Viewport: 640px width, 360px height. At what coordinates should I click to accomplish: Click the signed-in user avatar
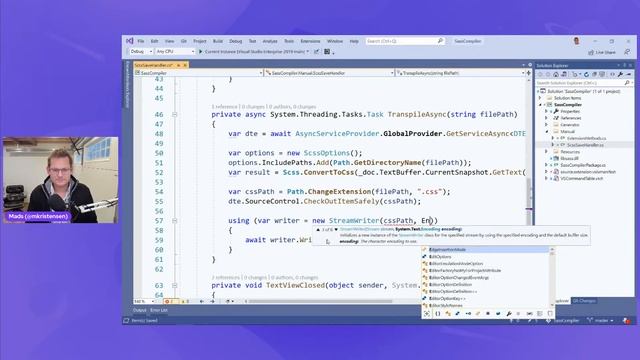pos(576,41)
